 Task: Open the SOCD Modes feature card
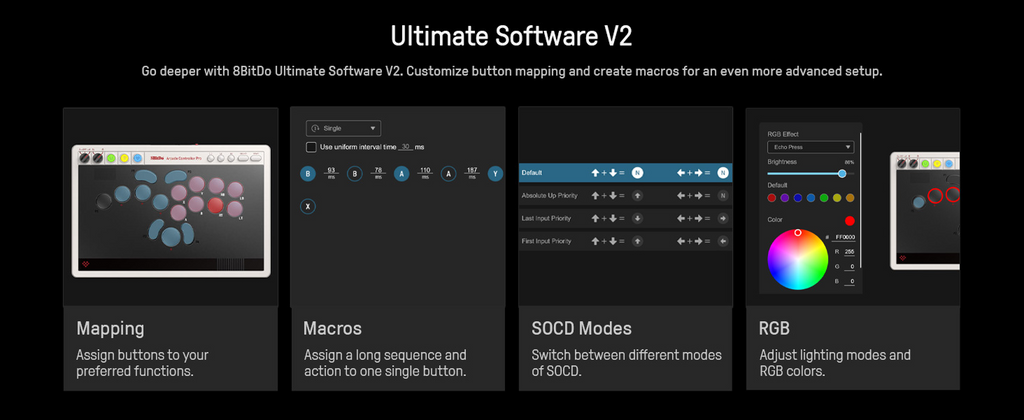point(625,249)
